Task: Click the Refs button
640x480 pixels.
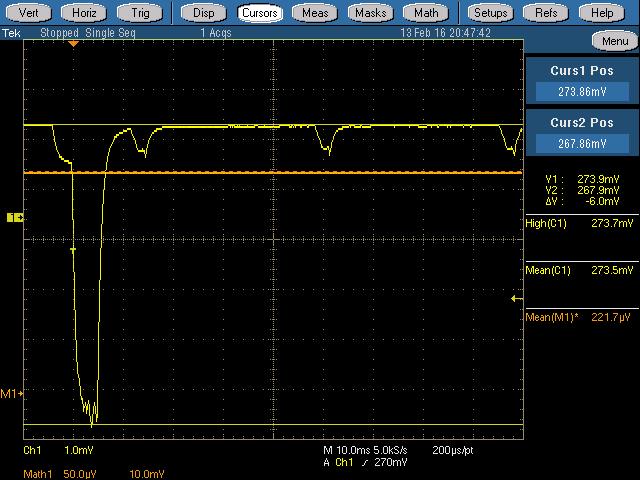Action: pos(546,13)
